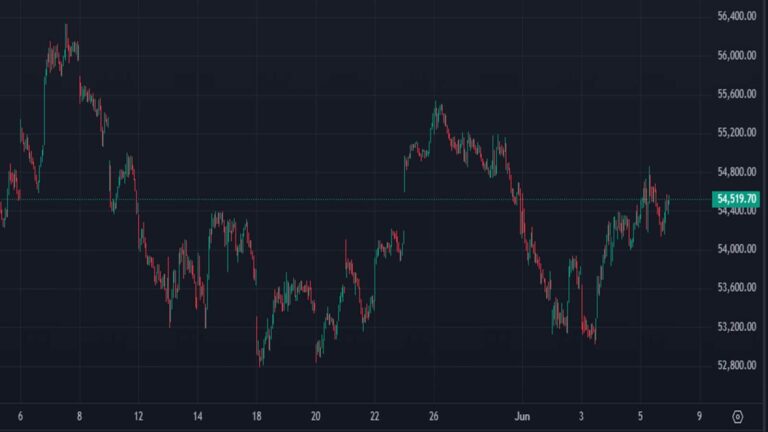Click the 54,000.00 price axis label
The width and height of the screenshot is (768, 432).
coord(737,249)
